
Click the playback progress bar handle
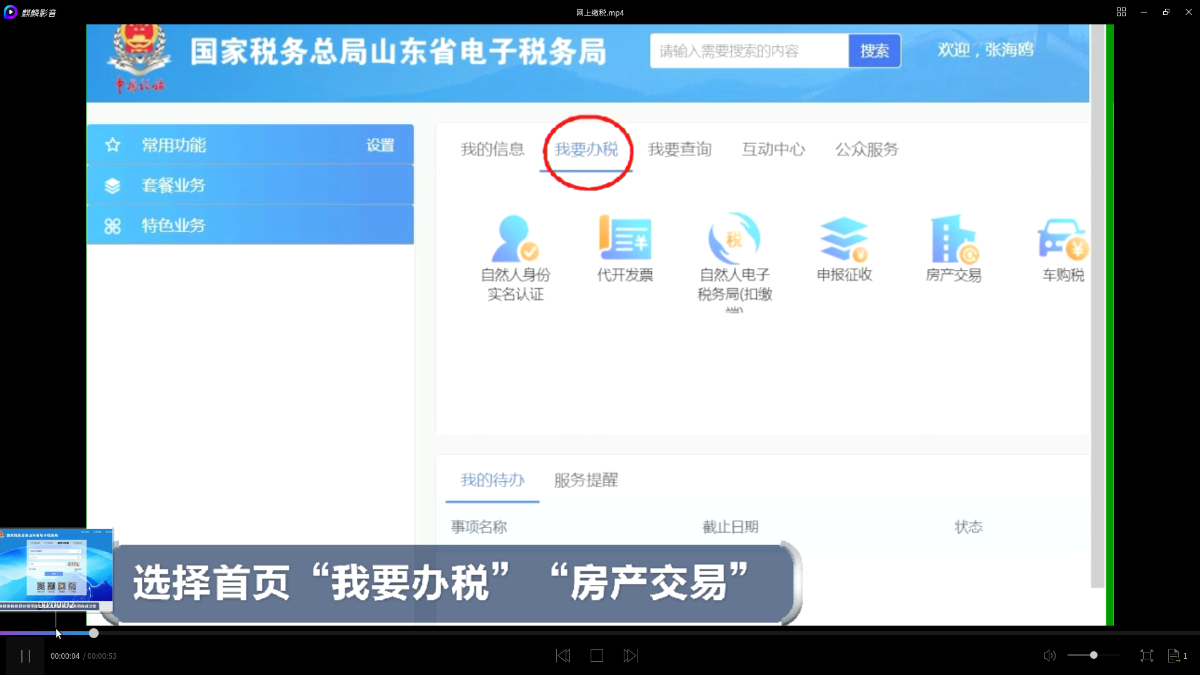click(x=94, y=633)
